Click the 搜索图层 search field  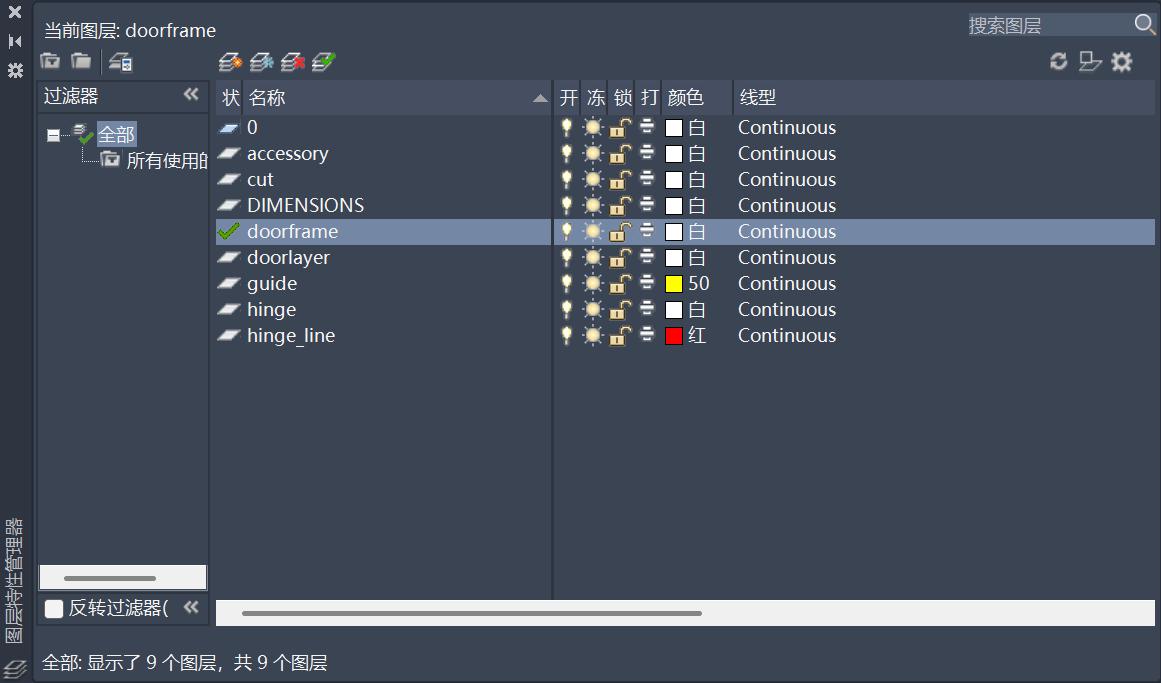click(1049, 25)
